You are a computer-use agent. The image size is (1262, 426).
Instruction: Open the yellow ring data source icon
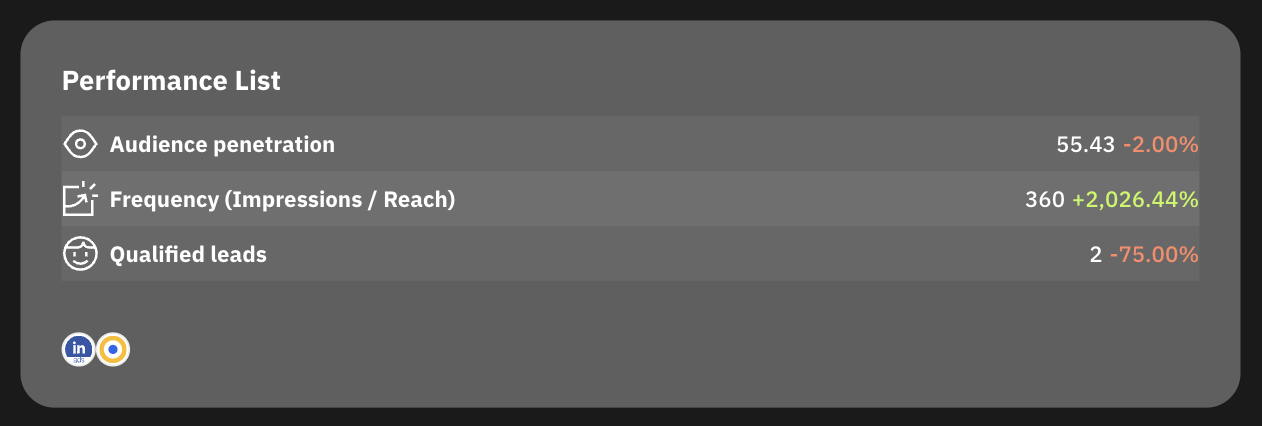pos(113,349)
